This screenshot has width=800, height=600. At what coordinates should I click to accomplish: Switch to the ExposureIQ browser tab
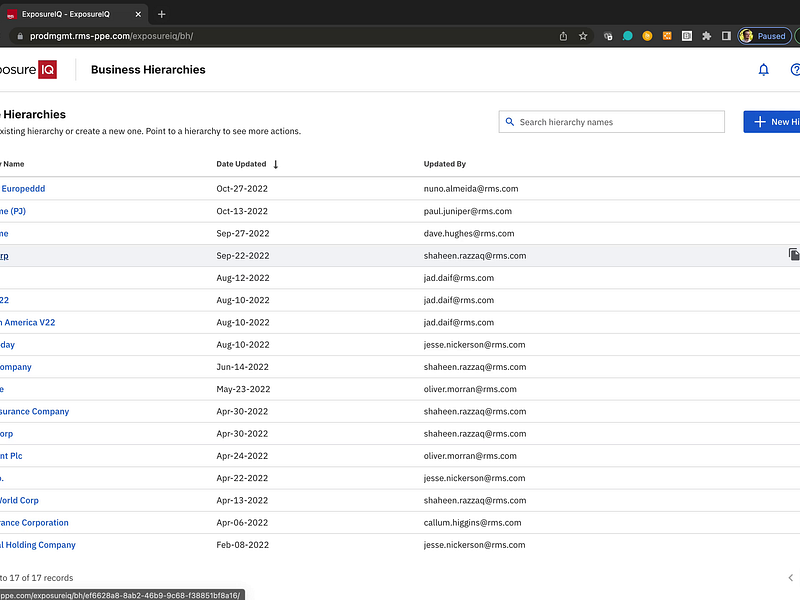[x=70, y=14]
